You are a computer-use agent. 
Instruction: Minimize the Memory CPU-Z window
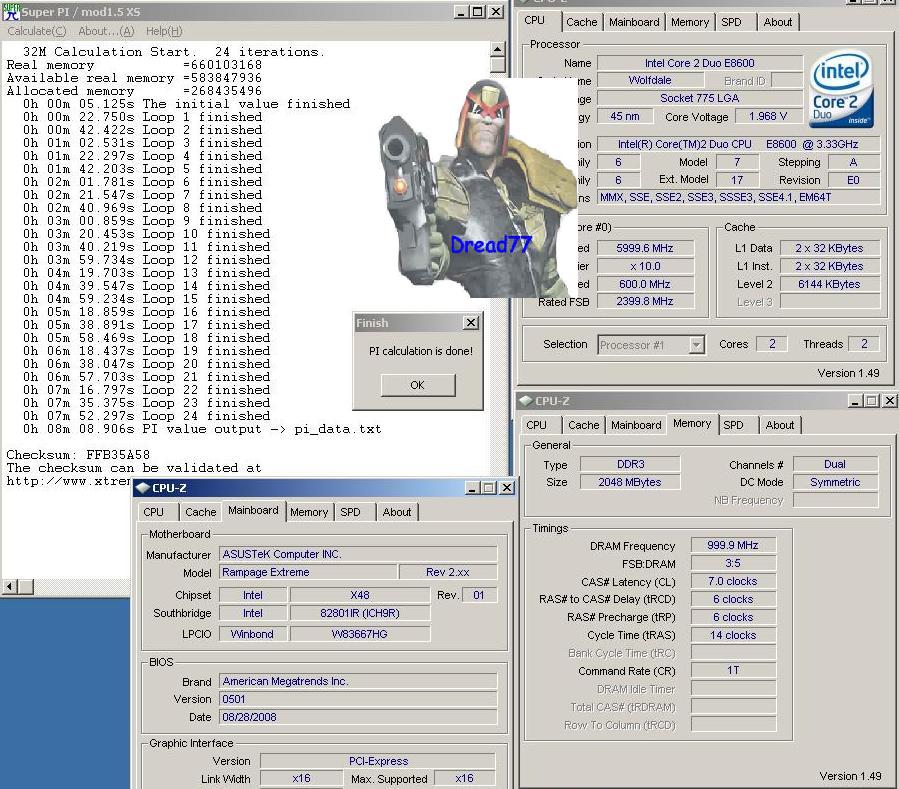[854, 401]
